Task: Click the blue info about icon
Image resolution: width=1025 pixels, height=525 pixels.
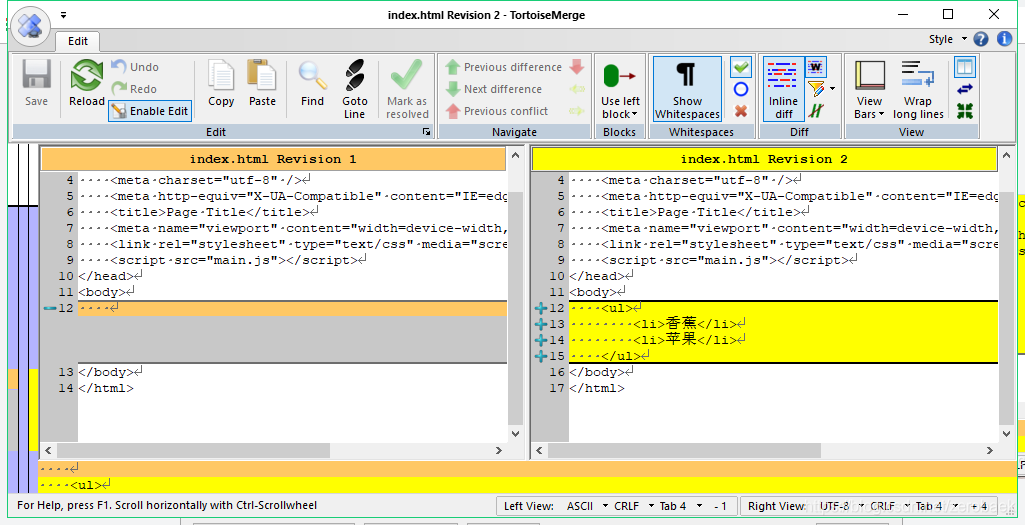Action: [1004, 39]
